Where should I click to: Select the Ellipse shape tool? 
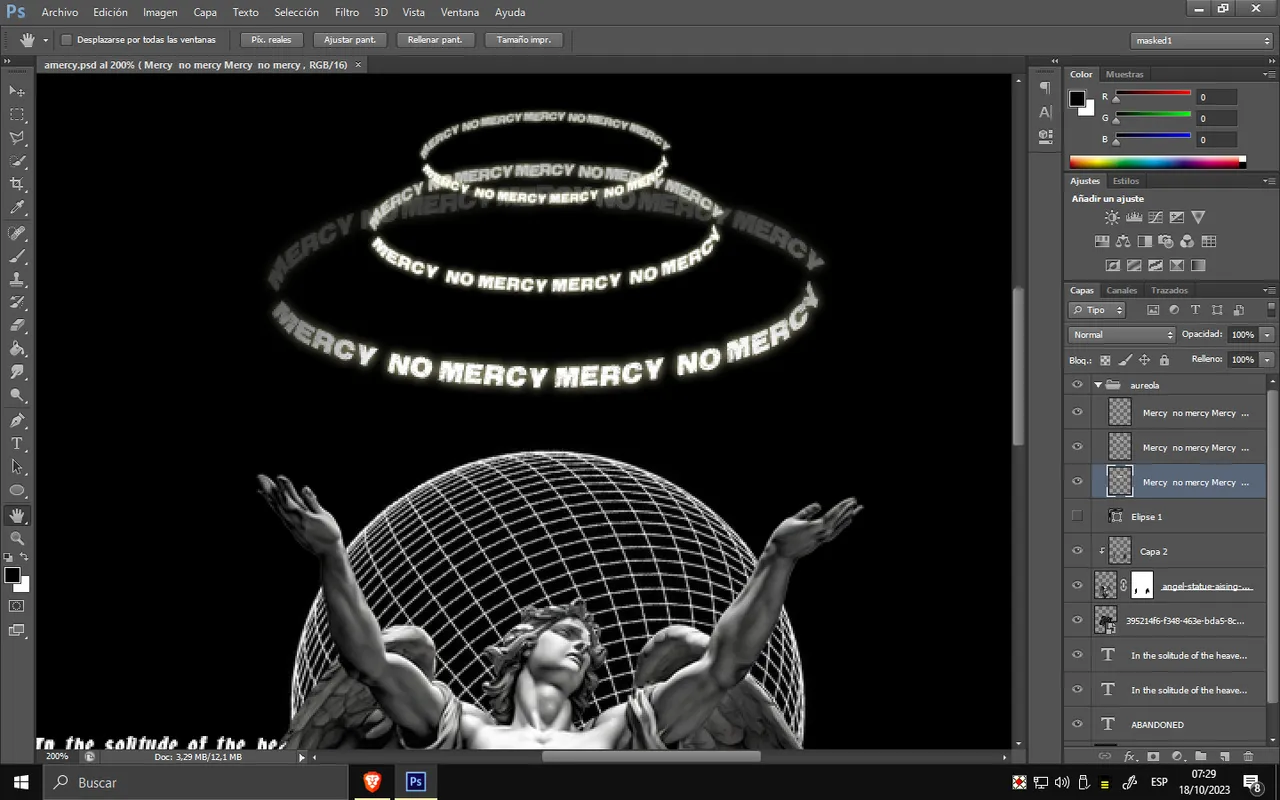17,491
